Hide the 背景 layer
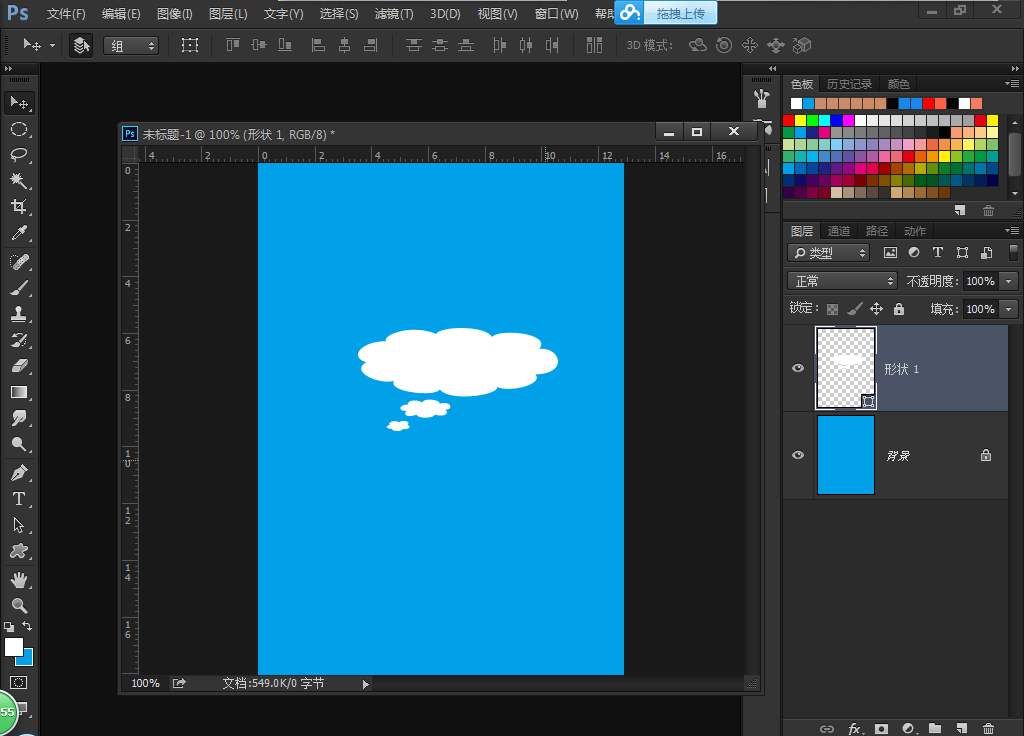This screenshot has height=736, width=1024. coord(798,456)
